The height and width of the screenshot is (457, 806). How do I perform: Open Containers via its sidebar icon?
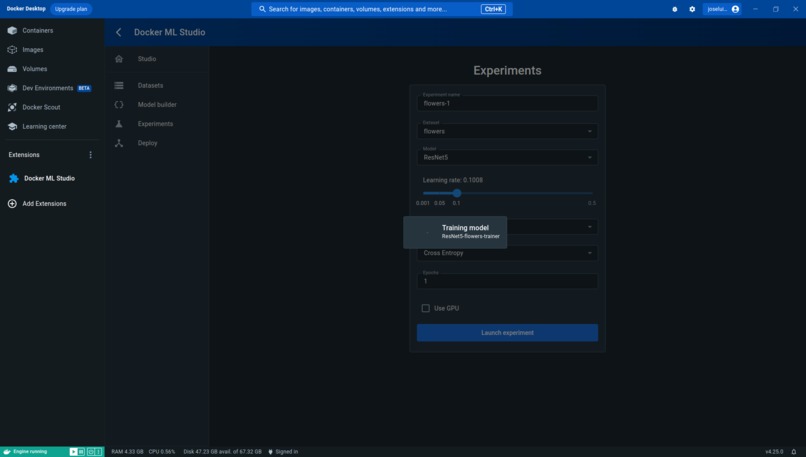tap(12, 30)
